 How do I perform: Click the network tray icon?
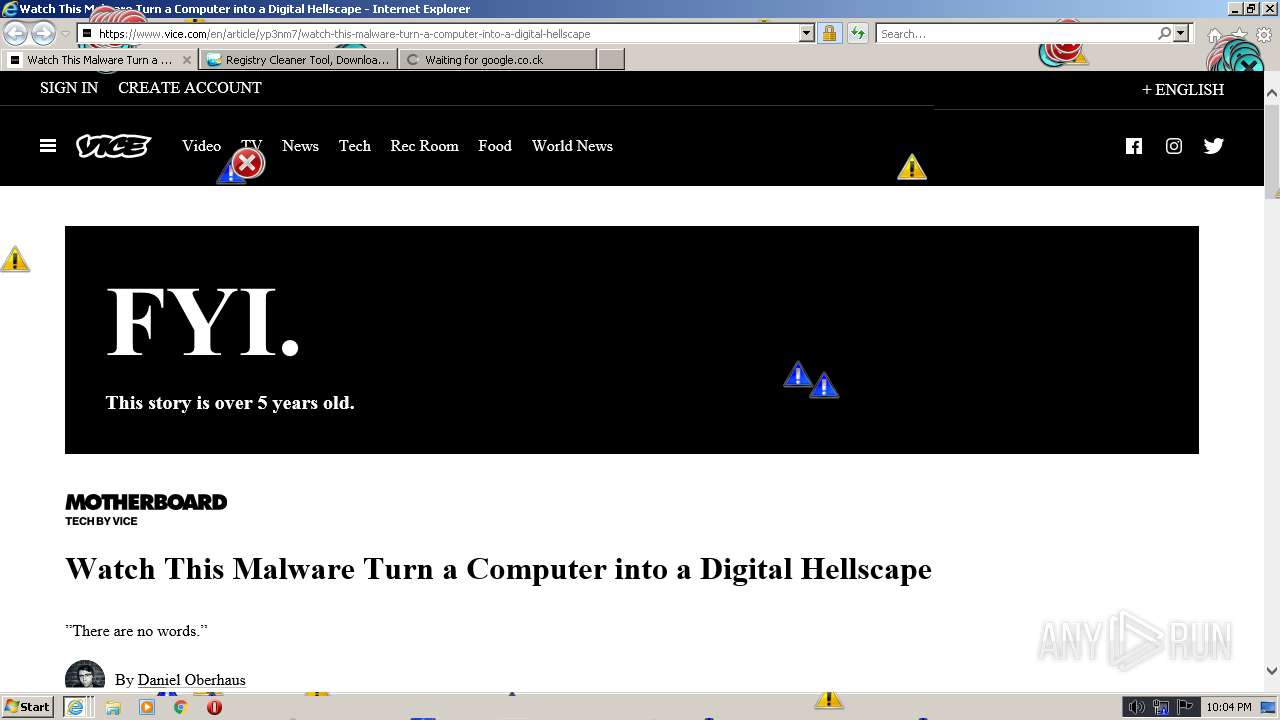point(1161,707)
